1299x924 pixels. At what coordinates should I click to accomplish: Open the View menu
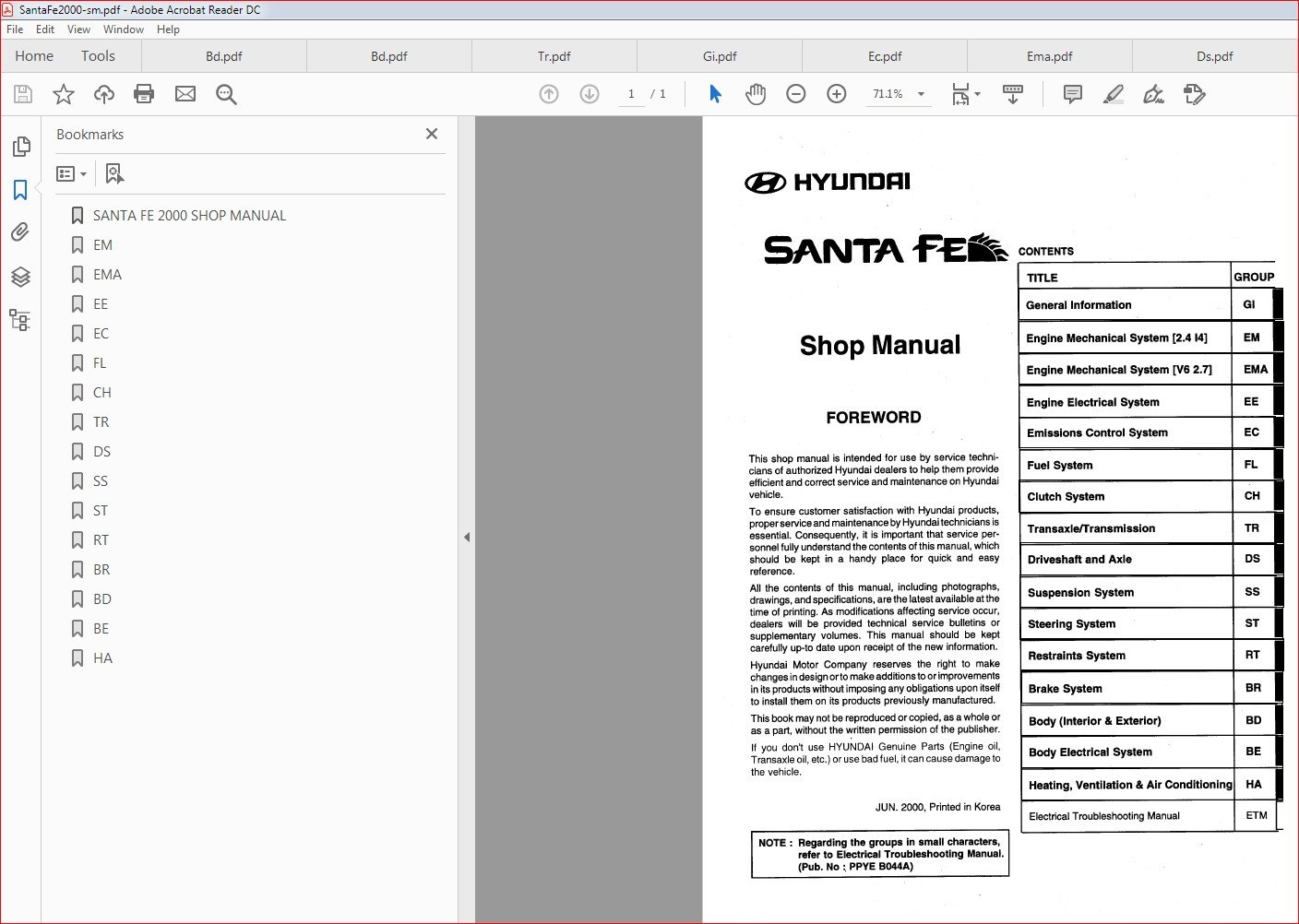pos(78,30)
